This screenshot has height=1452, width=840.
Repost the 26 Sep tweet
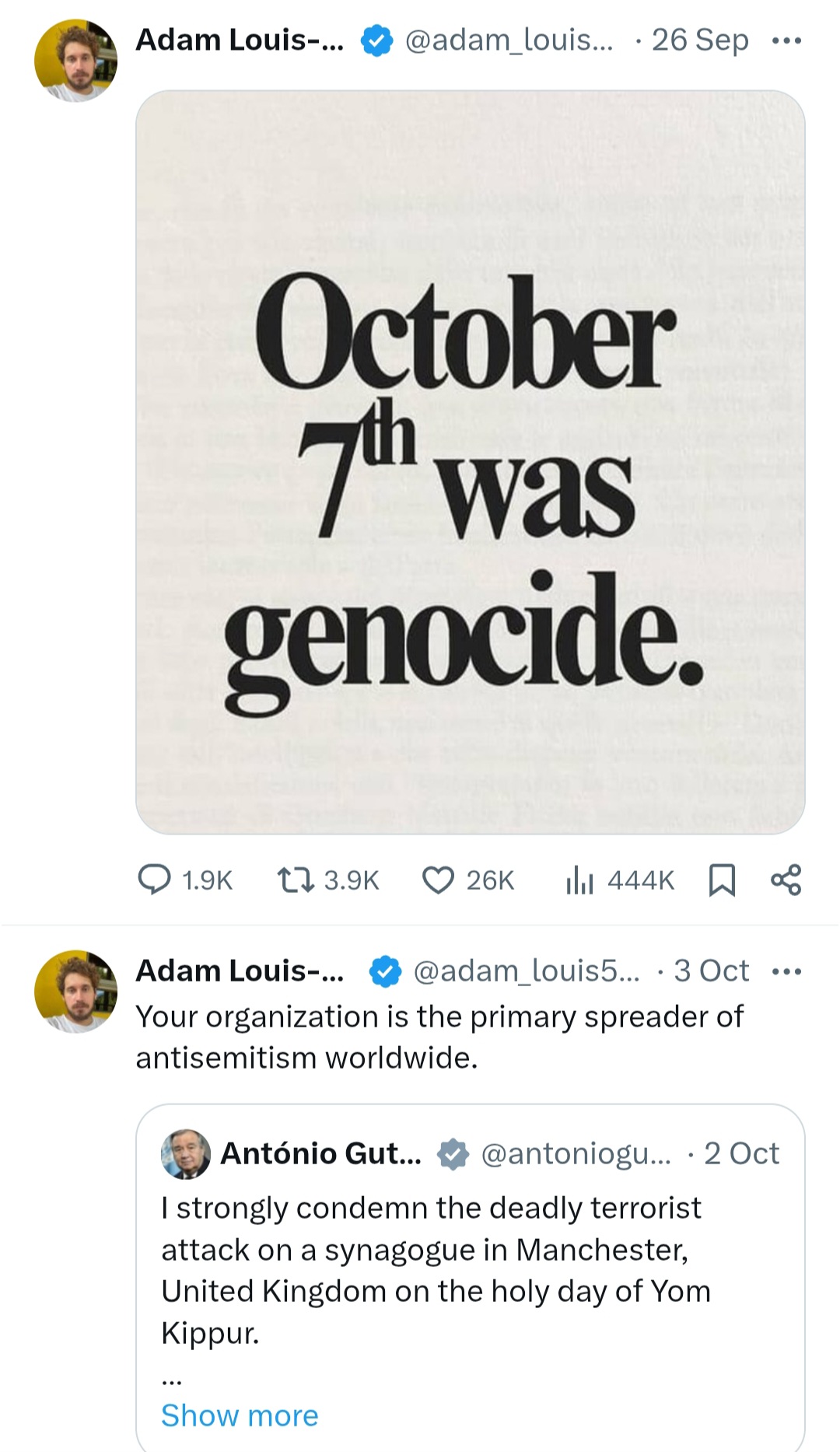click(x=328, y=880)
